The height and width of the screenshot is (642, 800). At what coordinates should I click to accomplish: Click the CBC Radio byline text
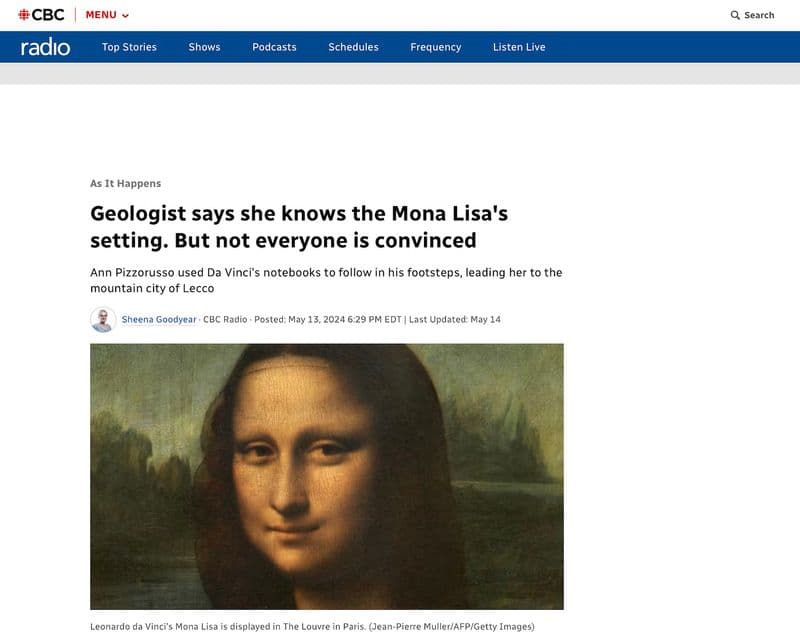(x=224, y=320)
